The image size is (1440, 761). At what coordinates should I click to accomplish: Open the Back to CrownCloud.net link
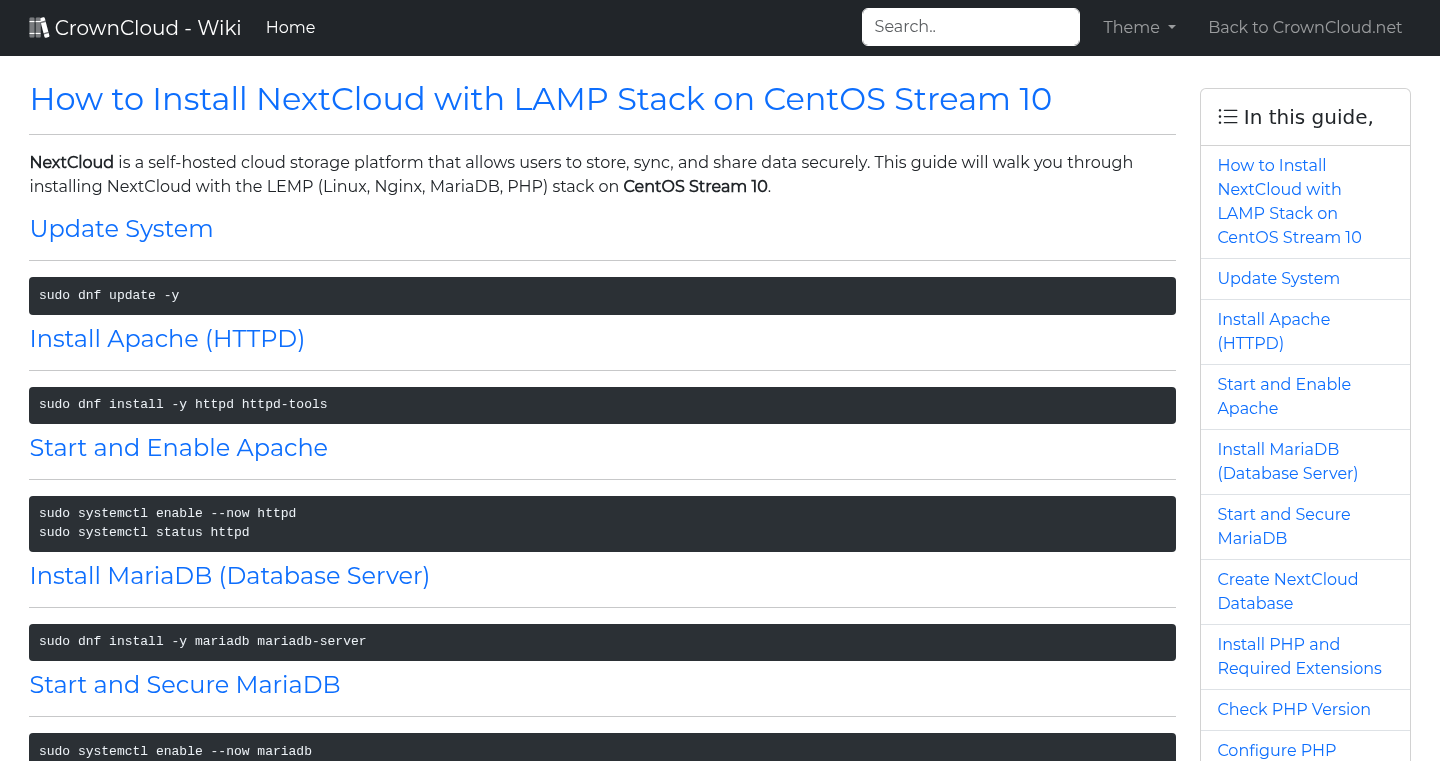click(x=1305, y=27)
